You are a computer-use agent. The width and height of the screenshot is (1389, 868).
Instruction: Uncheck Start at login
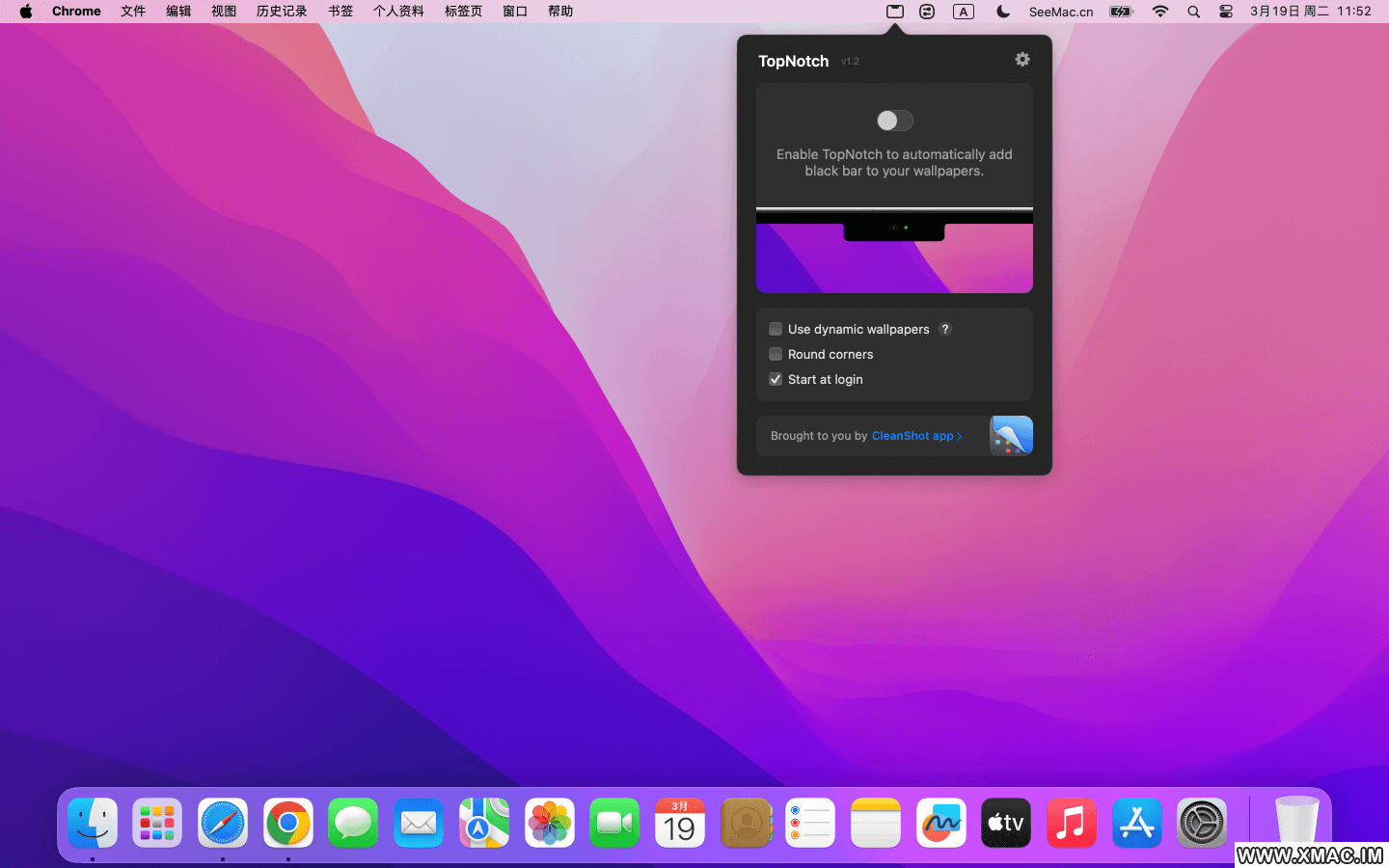pos(776,379)
